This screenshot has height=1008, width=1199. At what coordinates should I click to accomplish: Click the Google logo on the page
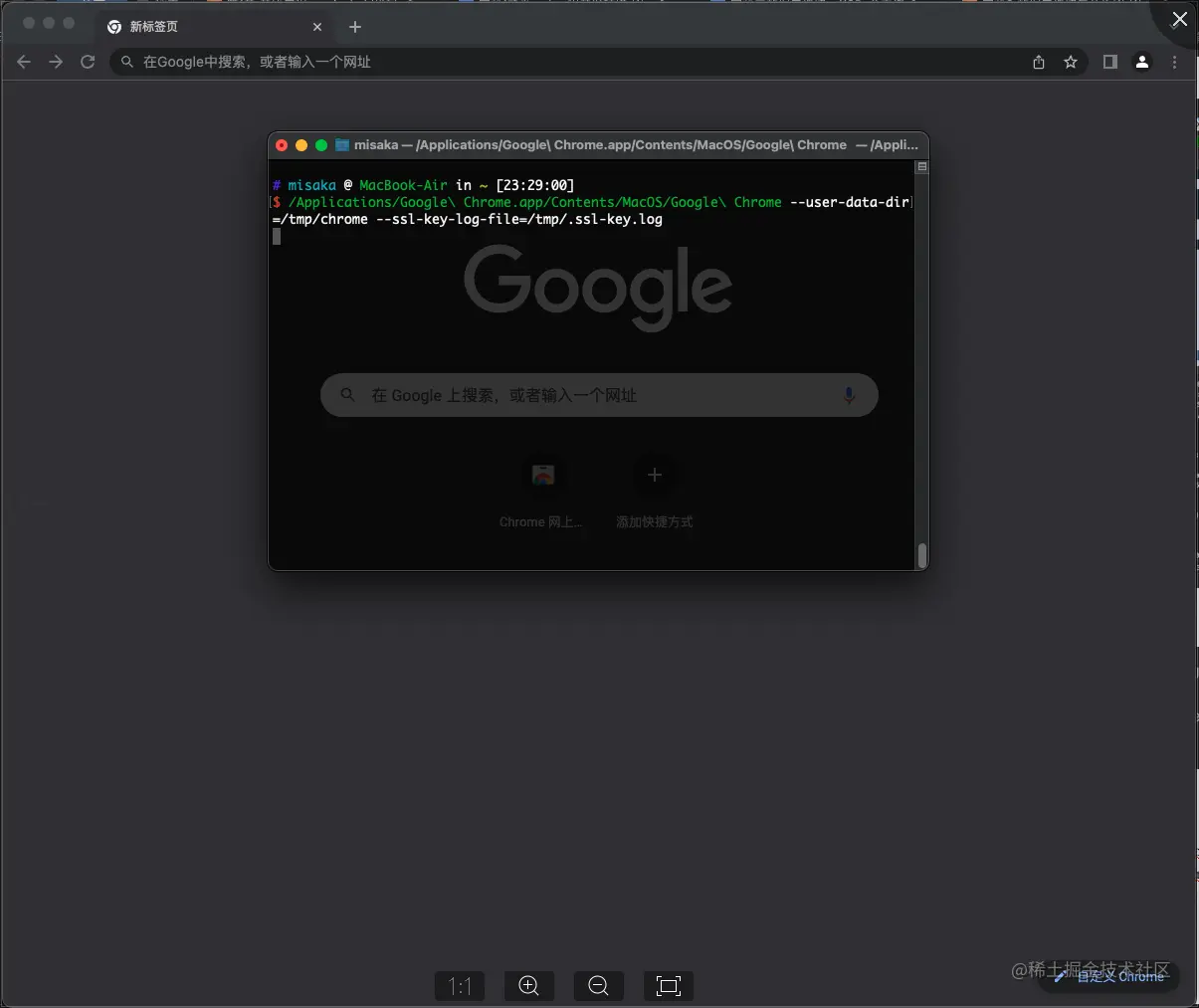(598, 288)
